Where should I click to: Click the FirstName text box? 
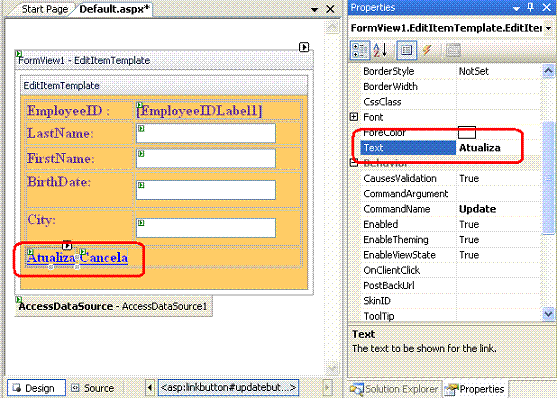pyautogui.click(x=206, y=158)
